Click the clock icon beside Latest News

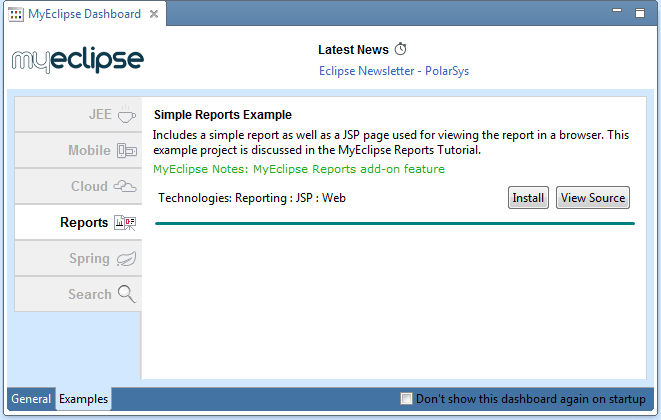pos(401,49)
